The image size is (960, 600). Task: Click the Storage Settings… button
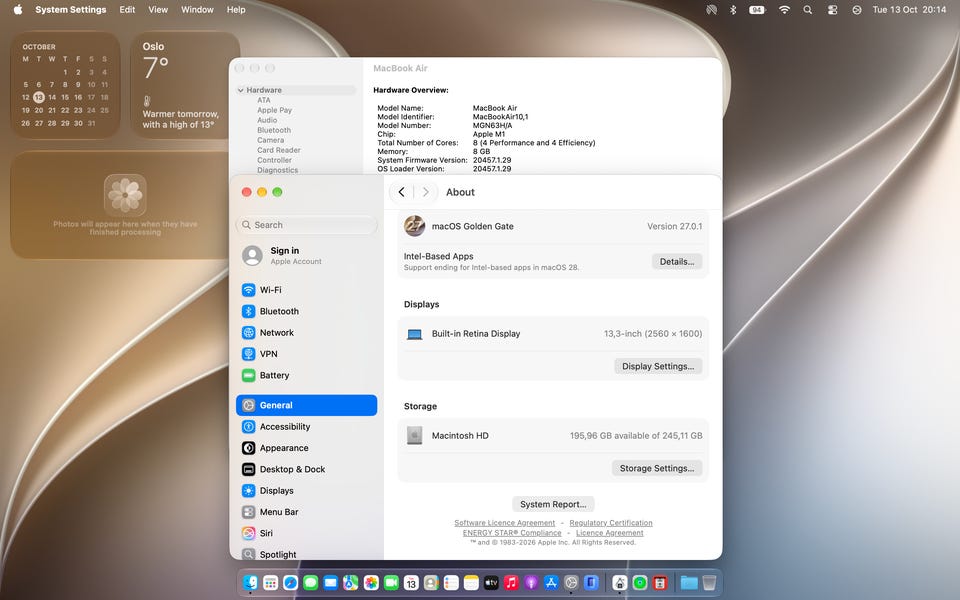tap(657, 468)
